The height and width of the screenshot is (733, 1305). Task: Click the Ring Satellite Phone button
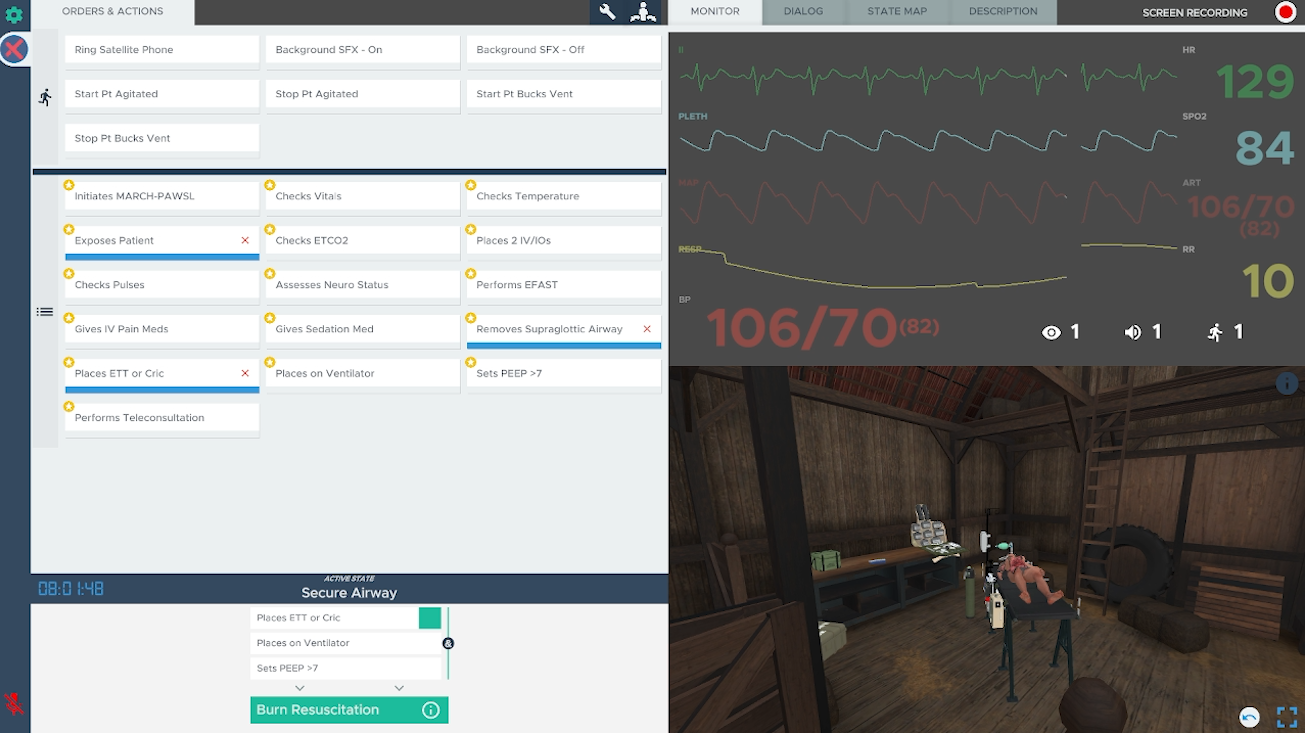click(162, 50)
